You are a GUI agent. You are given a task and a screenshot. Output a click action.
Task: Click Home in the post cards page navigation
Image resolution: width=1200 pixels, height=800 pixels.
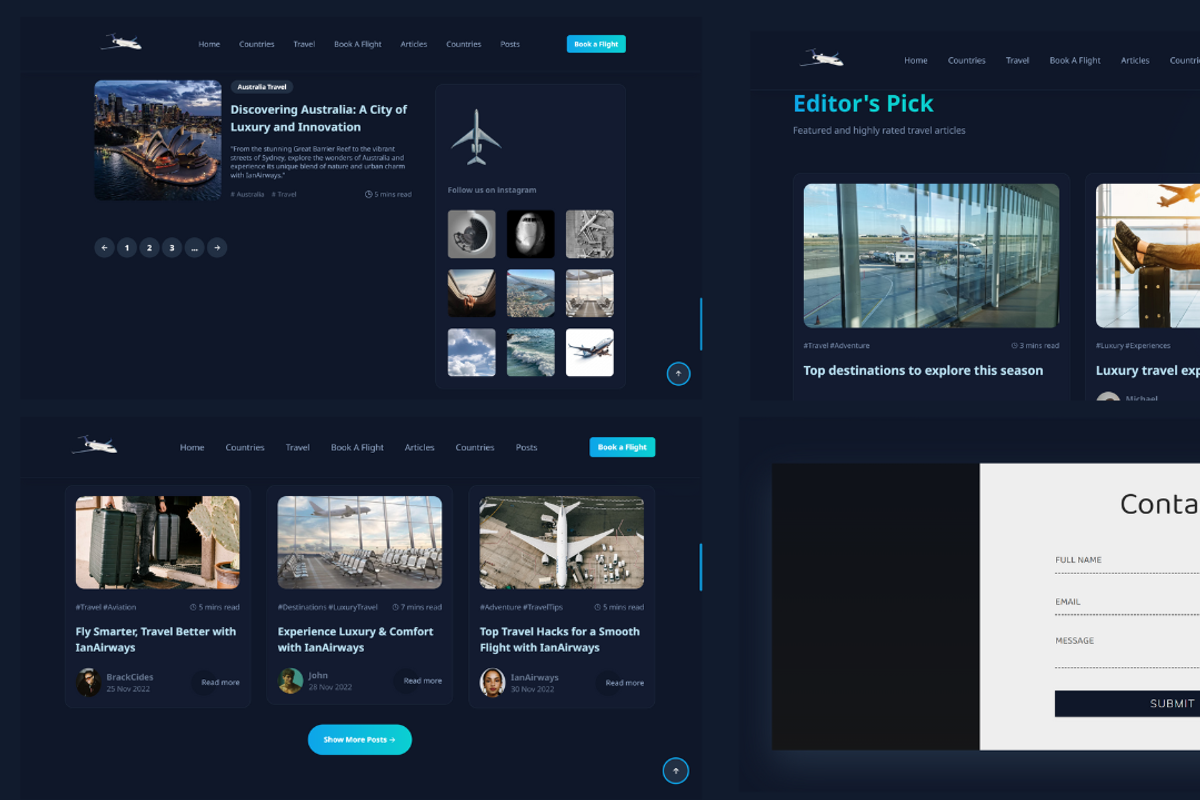[192, 447]
